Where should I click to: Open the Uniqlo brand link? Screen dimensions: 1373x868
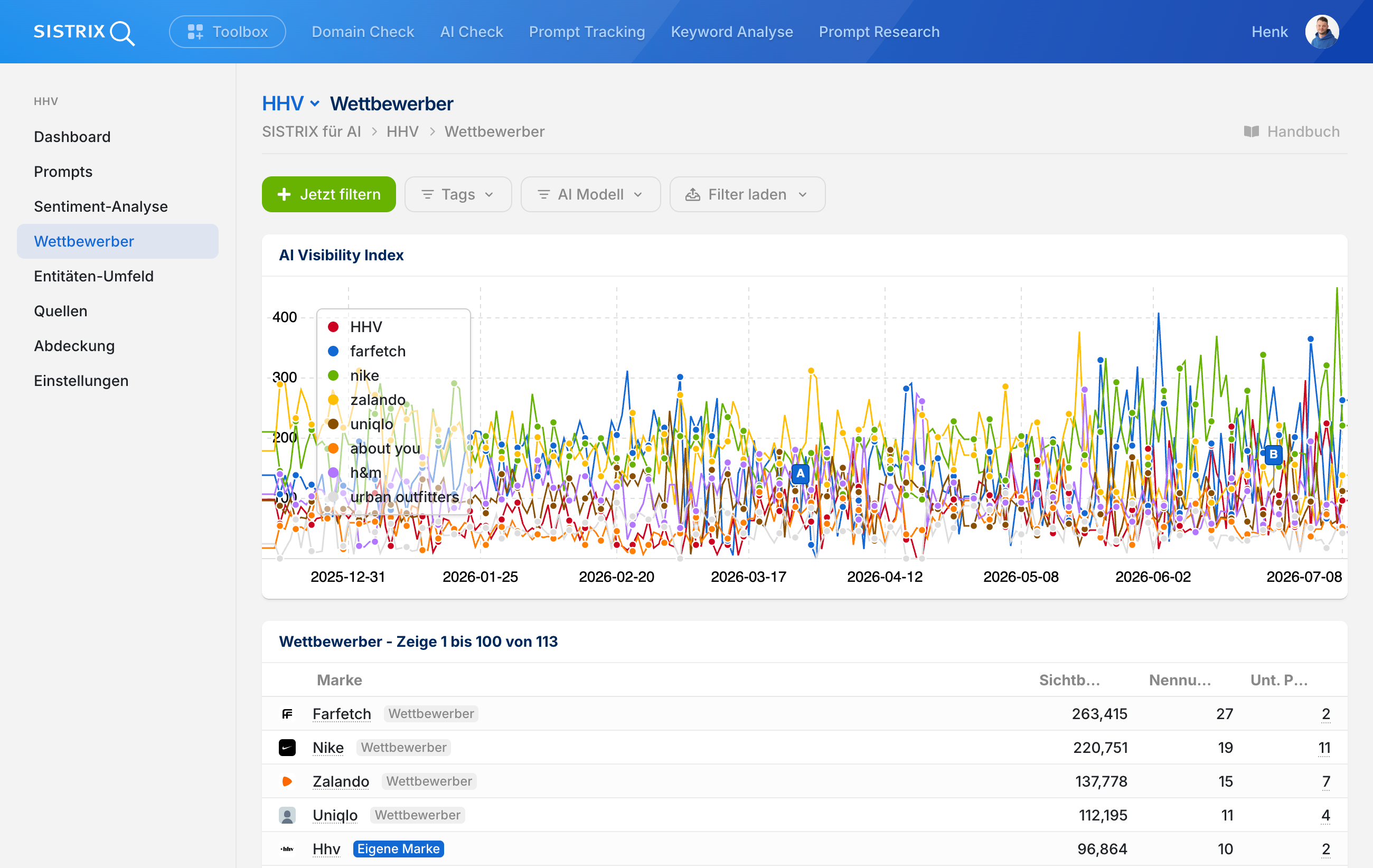[x=335, y=815]
